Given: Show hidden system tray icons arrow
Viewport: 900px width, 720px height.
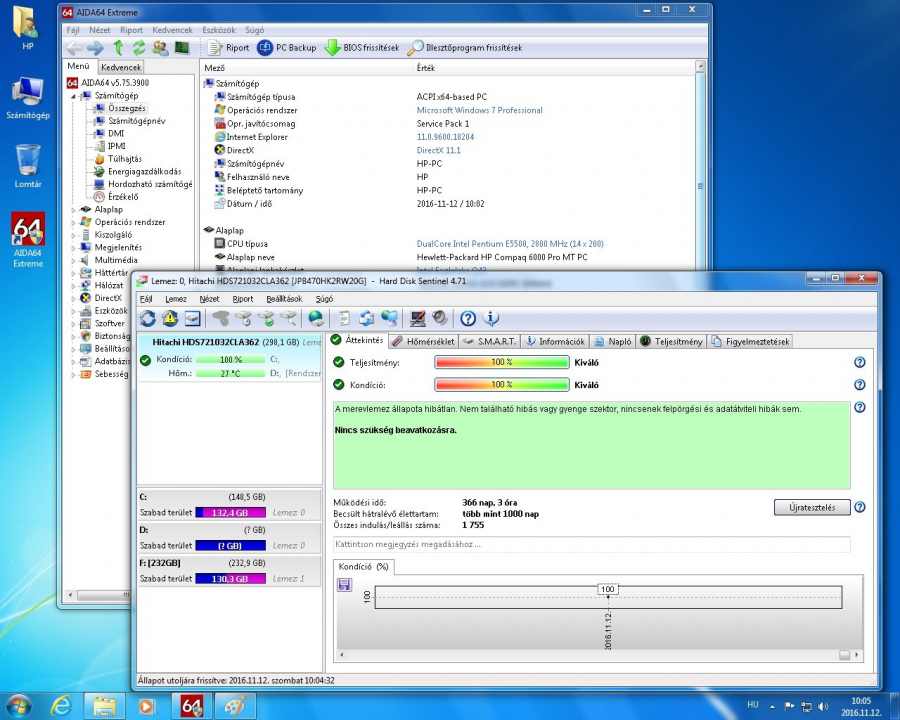Looking at the screenshot, I should coord(772,706).
